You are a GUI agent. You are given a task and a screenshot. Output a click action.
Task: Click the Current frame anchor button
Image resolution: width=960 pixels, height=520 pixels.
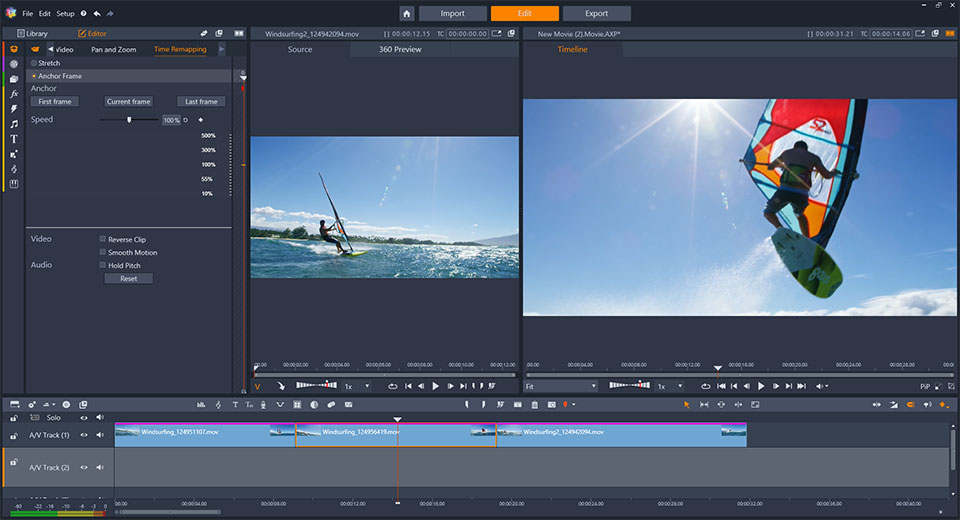(x=129, y=102)
